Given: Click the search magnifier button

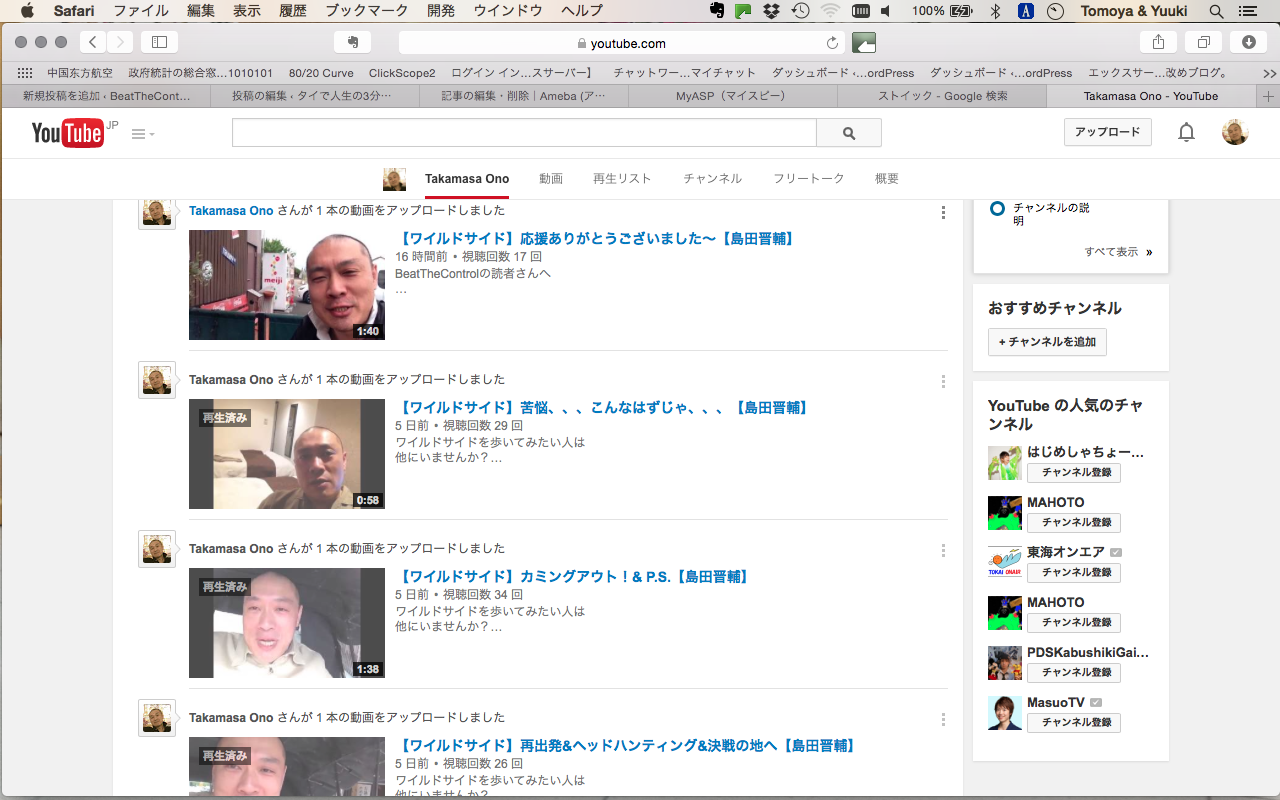Looking at the screenshot, I should coord(849,133).
